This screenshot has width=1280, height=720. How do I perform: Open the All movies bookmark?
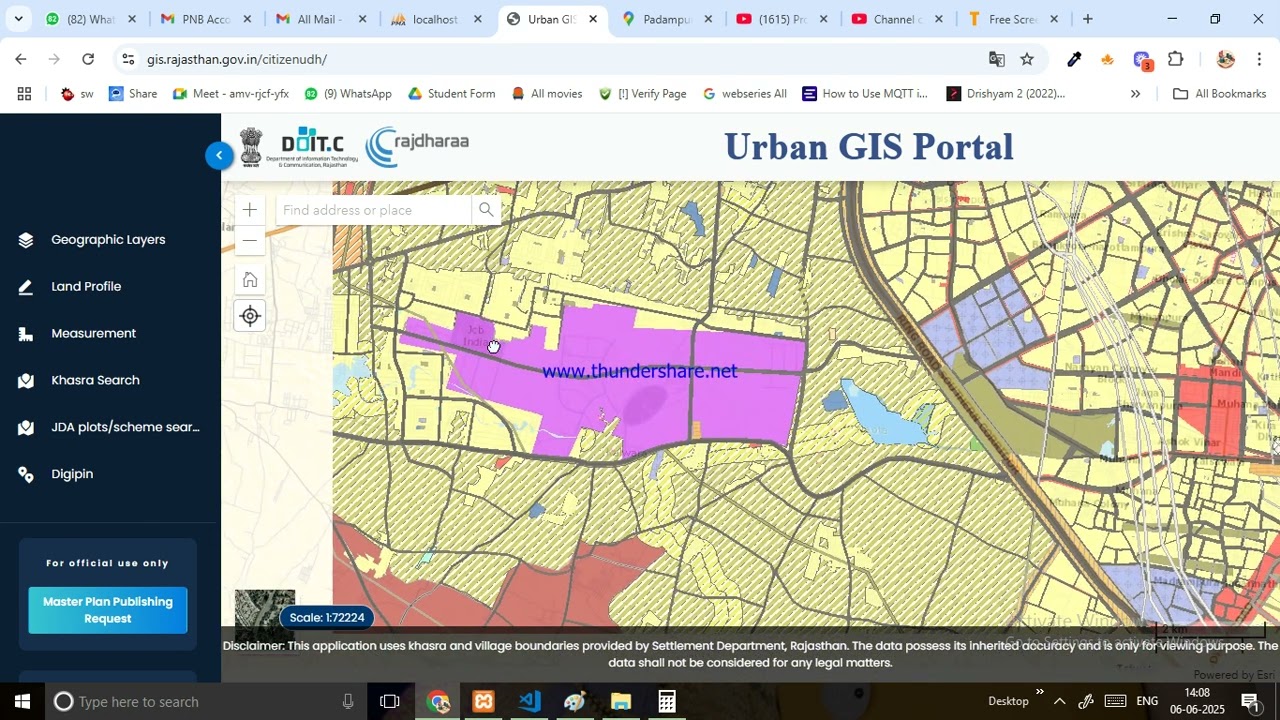(546, 94)
